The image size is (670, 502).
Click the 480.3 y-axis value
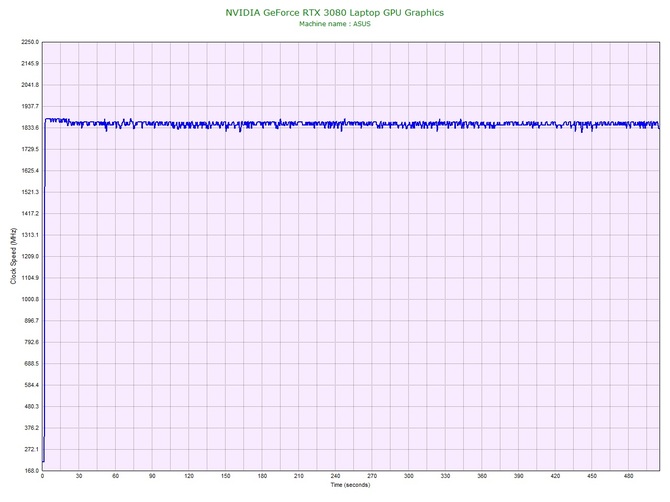coord(31,406)
